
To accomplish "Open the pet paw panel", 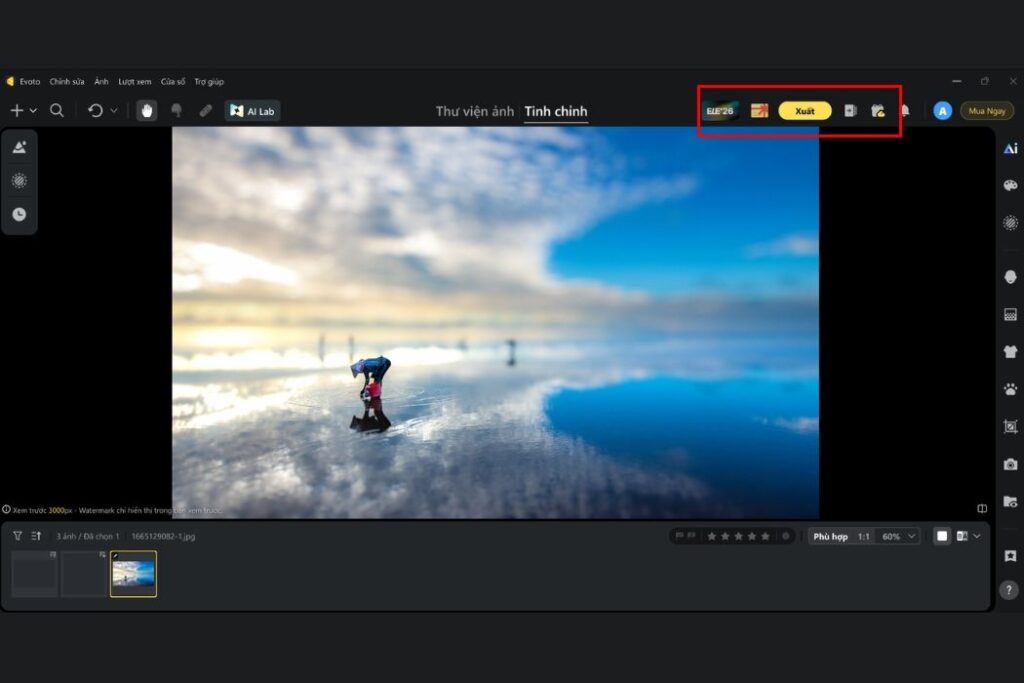I will (x=1010, y=389).
